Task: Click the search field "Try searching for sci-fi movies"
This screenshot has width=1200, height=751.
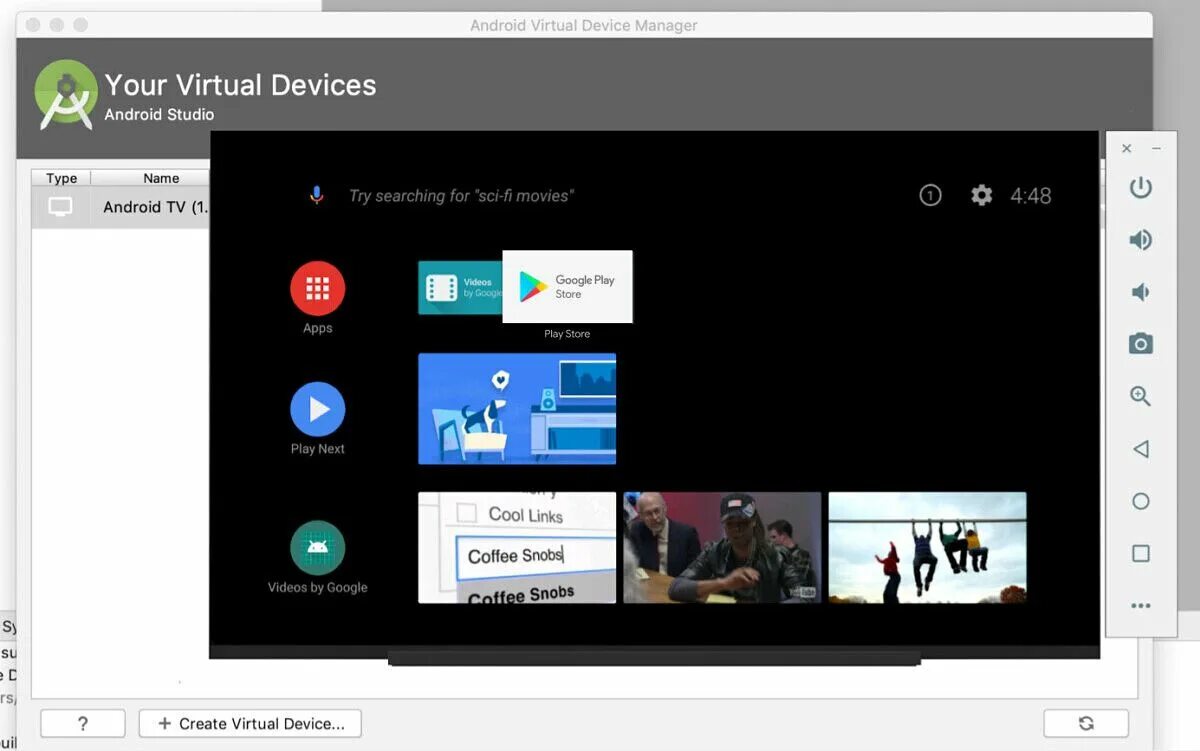Action: [x=461, y=196]
